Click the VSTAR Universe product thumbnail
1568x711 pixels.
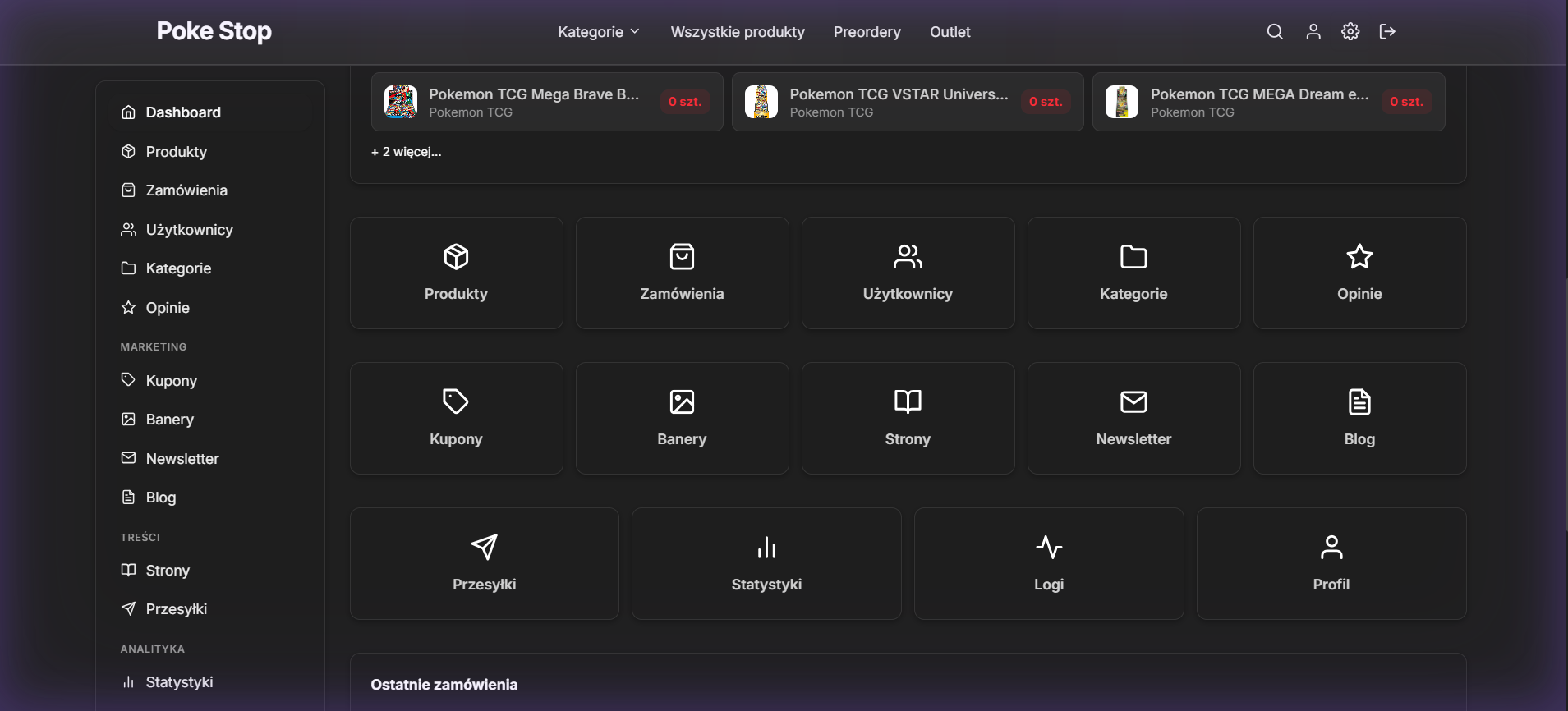(761, 102)
